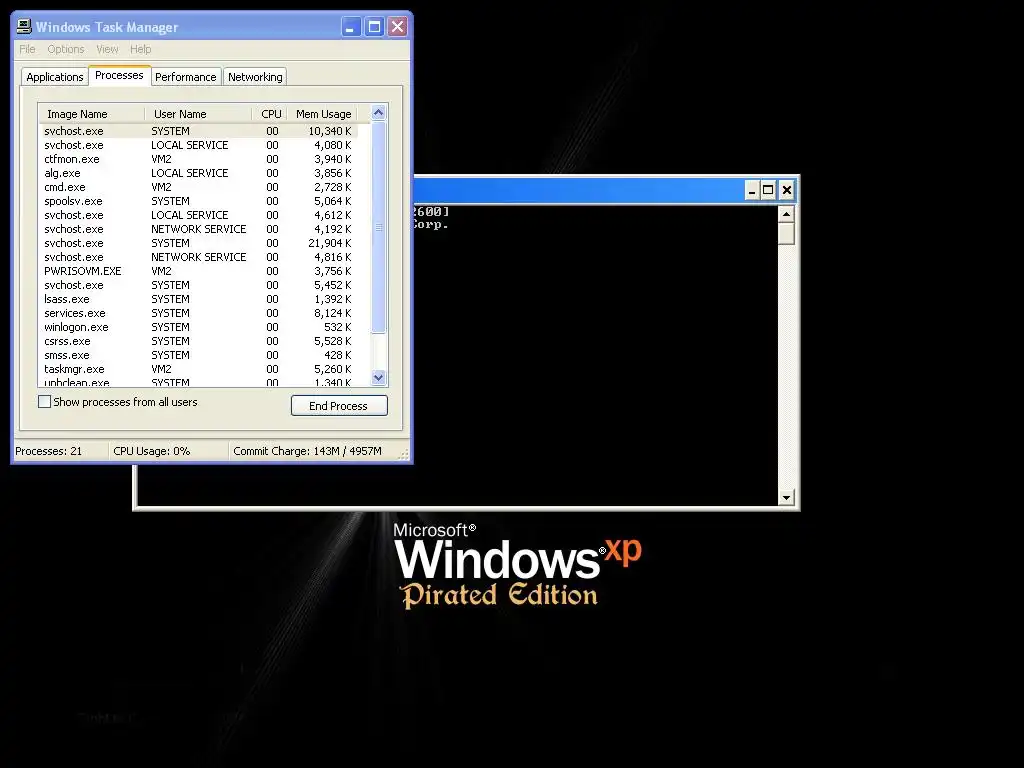The width and height of the screenshot is (1024, 768).
Task: Minimize the Task Manager window
Action: click(351, 27)
